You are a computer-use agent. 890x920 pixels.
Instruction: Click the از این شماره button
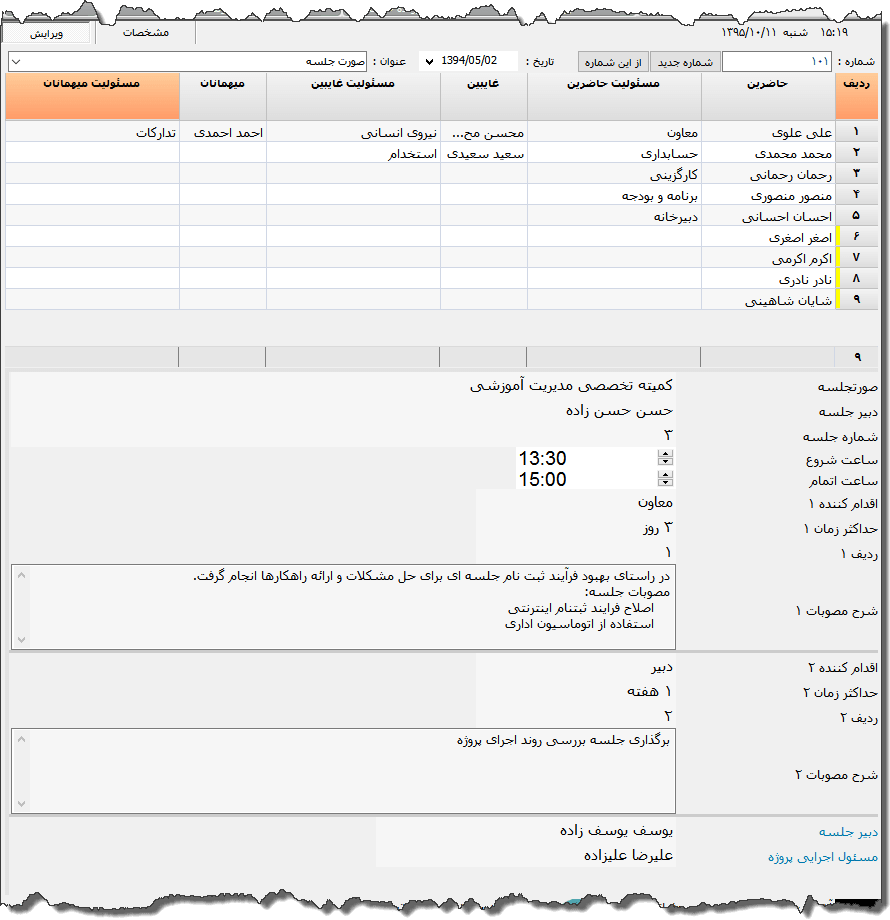(614, 62)
